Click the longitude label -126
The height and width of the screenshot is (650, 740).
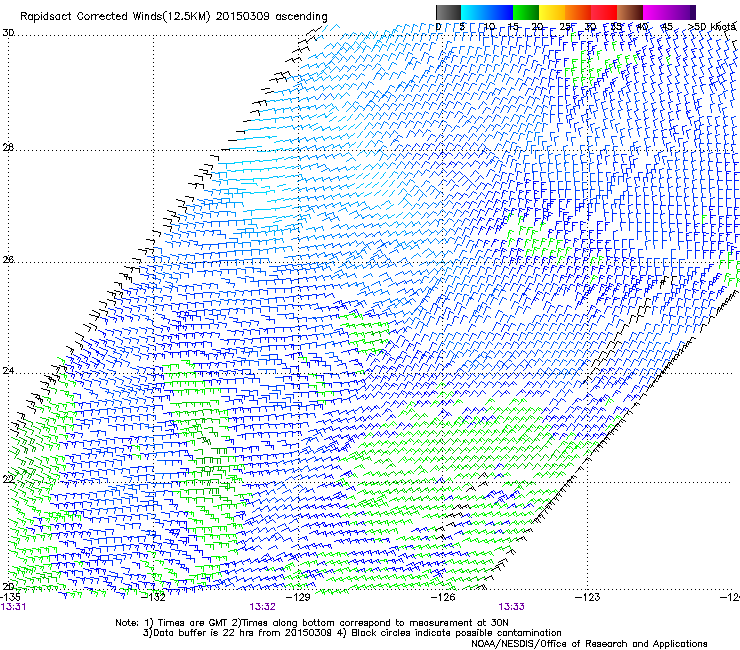pyautogui.click(x=443, y=597)
